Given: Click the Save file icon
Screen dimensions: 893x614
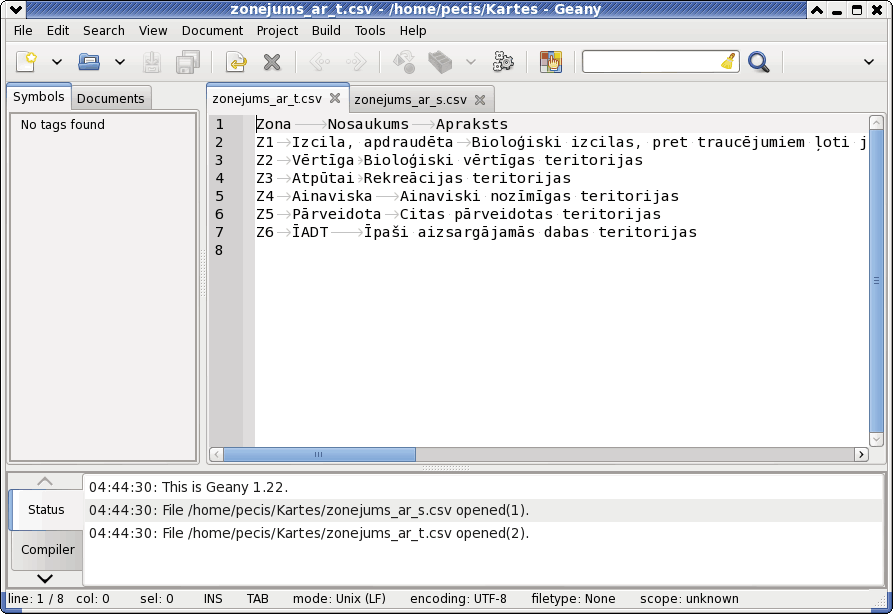Looking at the screenshot, I should [151, 62].
